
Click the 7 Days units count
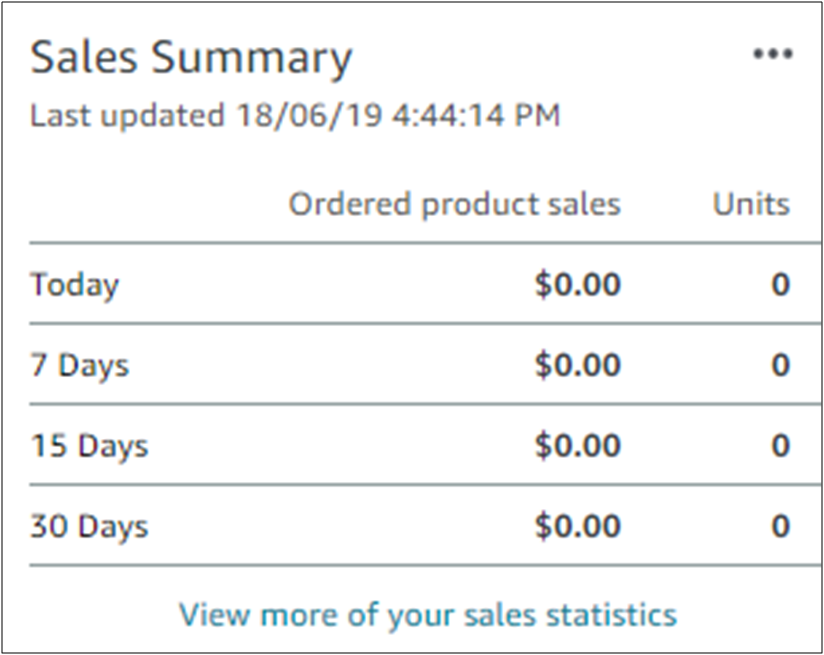pyautogui.click(x=780, y=365)
